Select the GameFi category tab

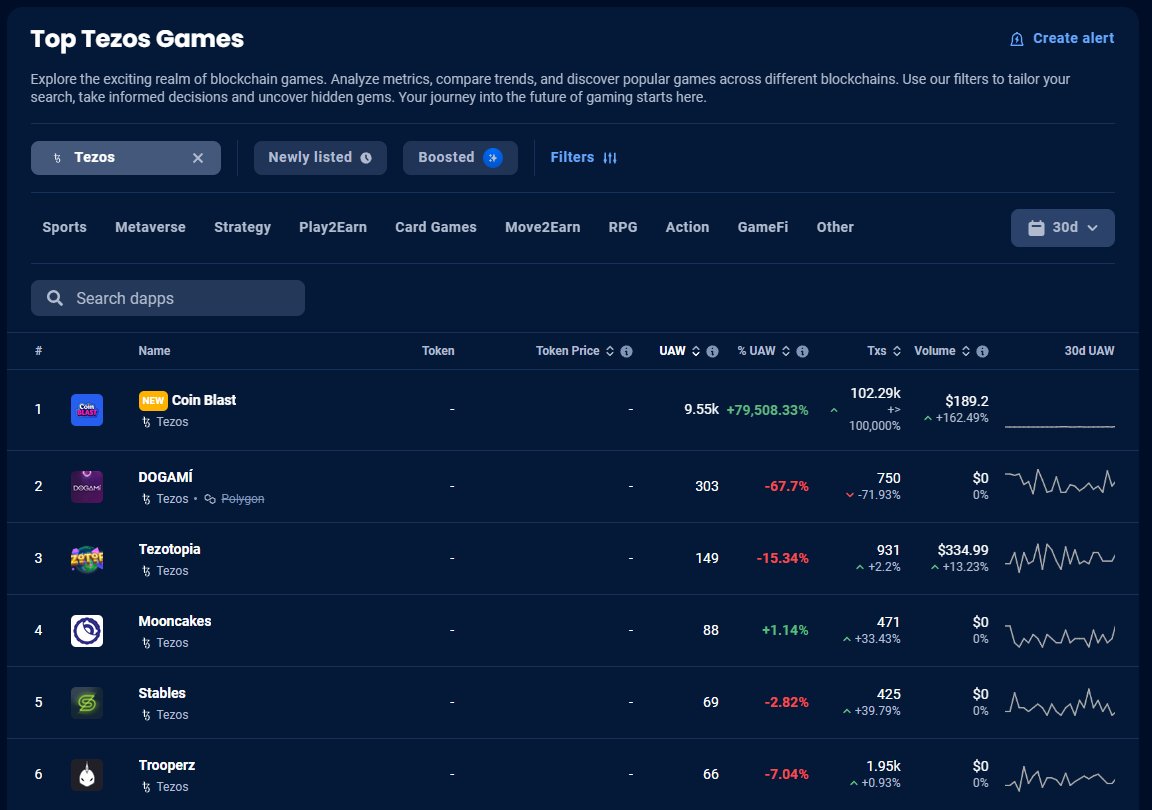pos(763,227)
